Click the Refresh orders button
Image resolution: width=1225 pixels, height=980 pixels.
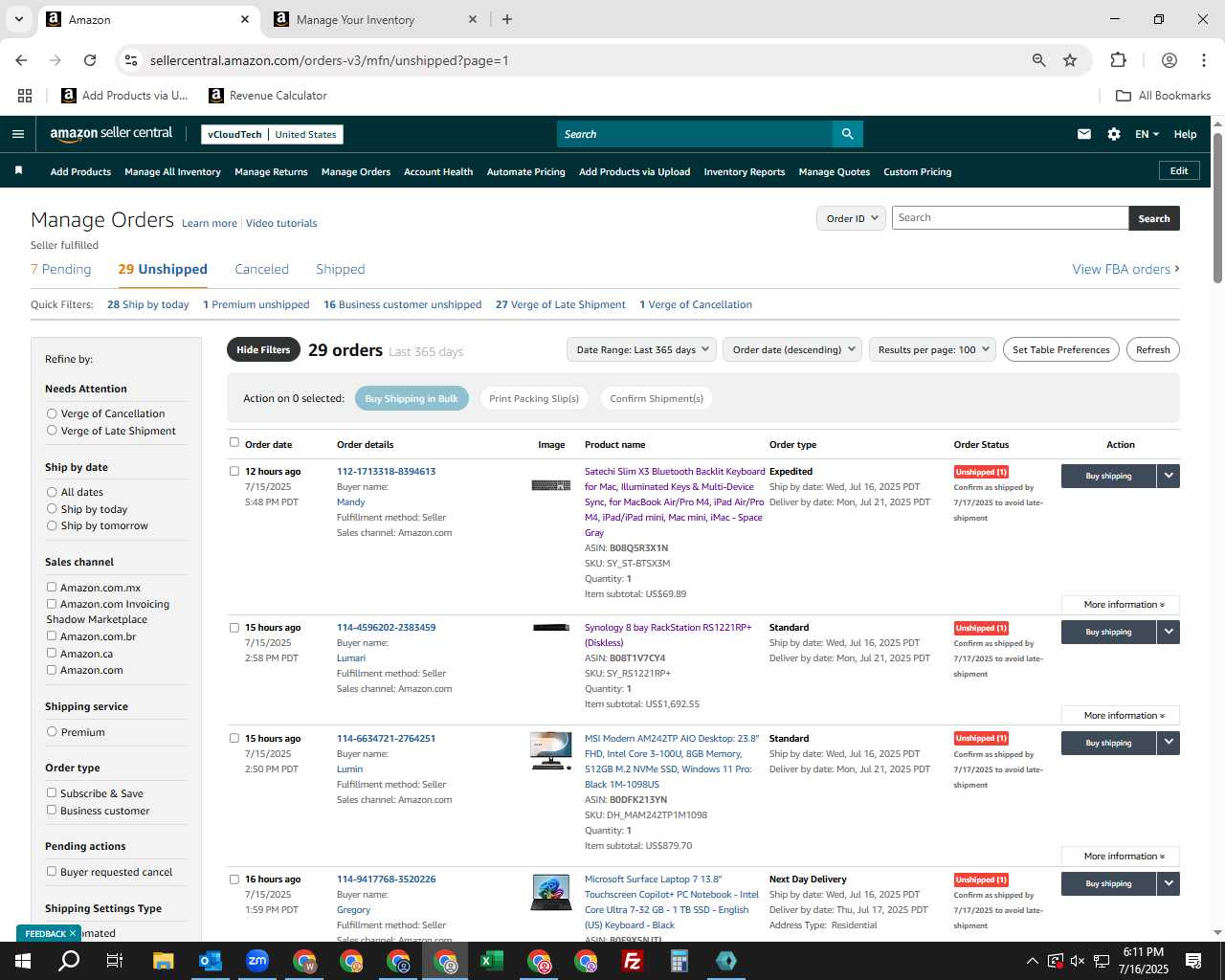click(x=1152, y=349)
